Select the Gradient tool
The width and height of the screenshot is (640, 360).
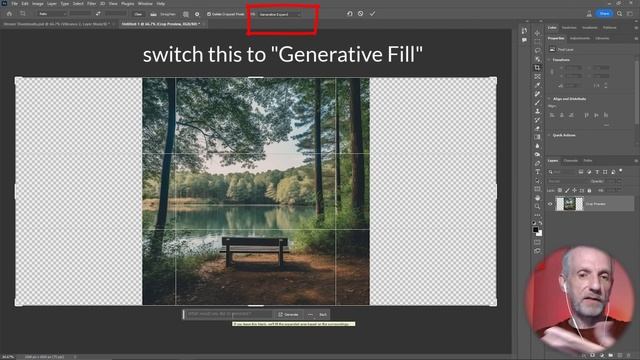tap(537, 137)
